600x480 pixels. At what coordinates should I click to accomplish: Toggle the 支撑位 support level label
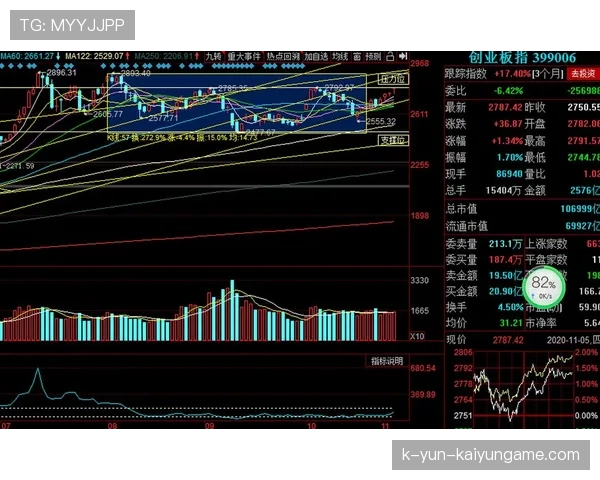(x=393, y=141)
